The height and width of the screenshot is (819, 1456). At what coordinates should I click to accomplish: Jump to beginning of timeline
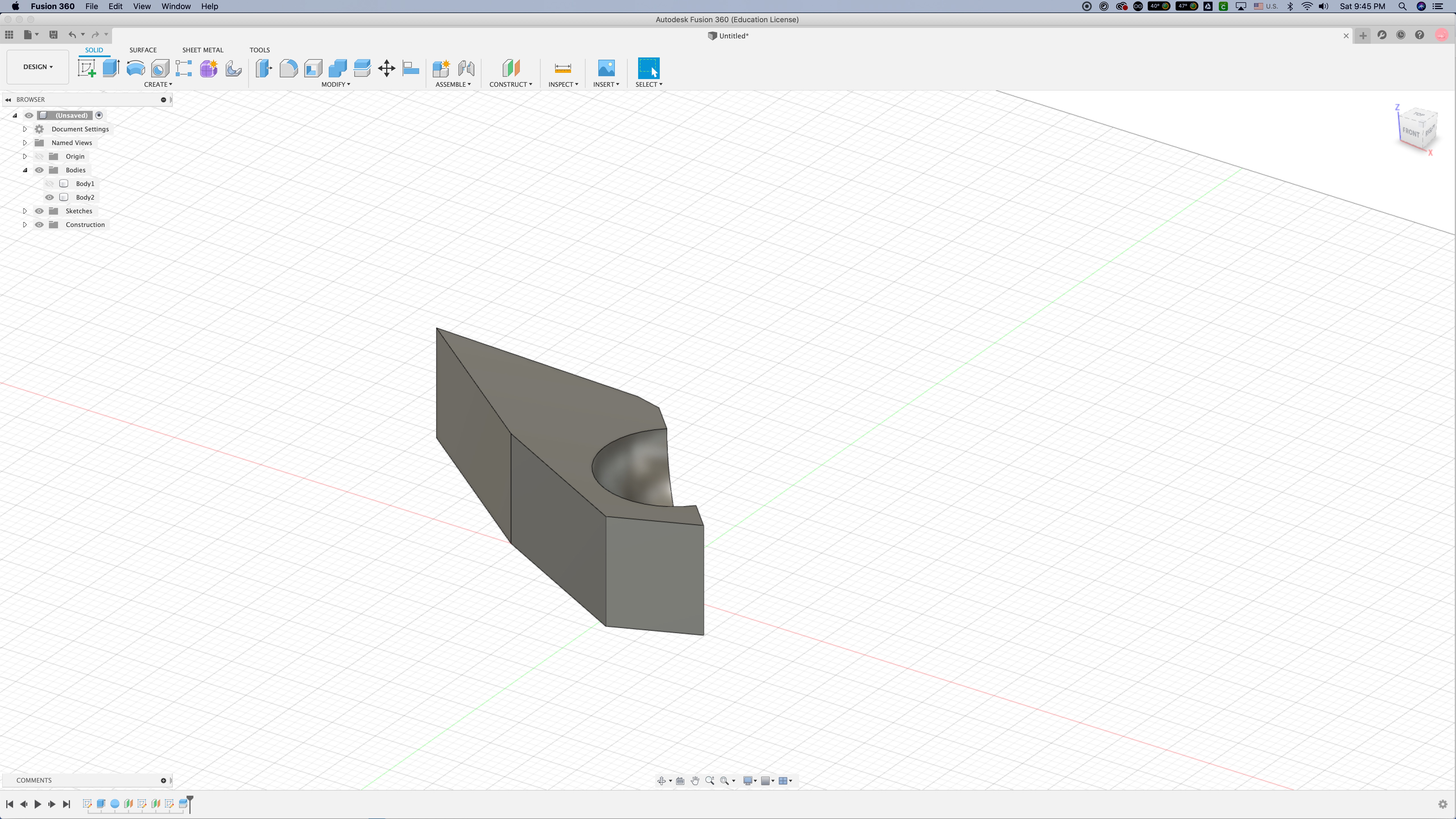[10, 804]
